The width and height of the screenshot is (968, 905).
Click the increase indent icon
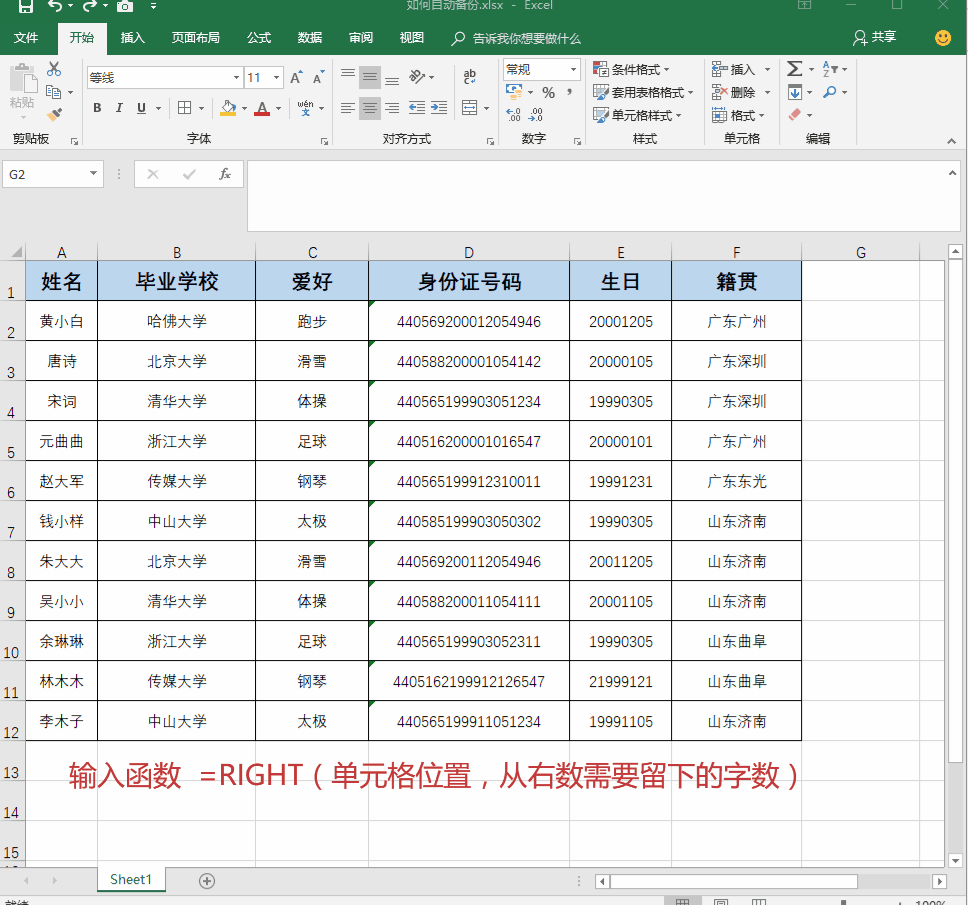point(439,108)
